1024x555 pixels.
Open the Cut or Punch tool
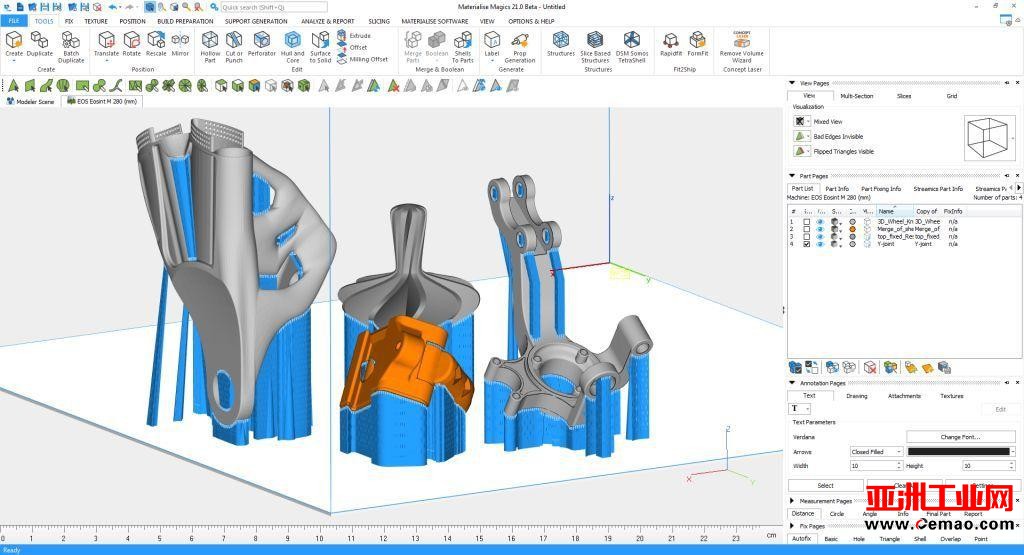pos(234,47)
